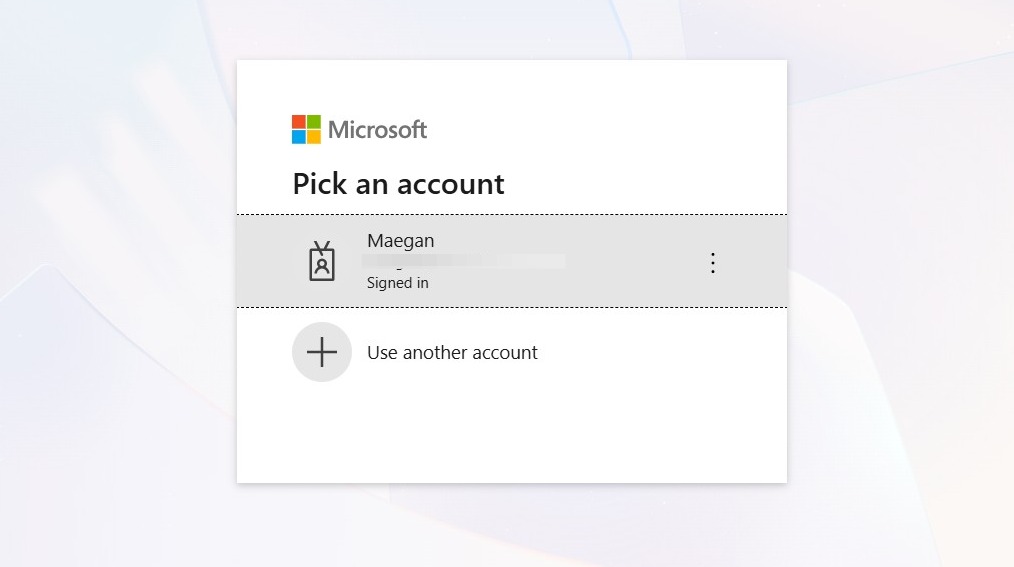Click the blue square of the Microsoft logo
1014x567 pixels.
(298, 137)
